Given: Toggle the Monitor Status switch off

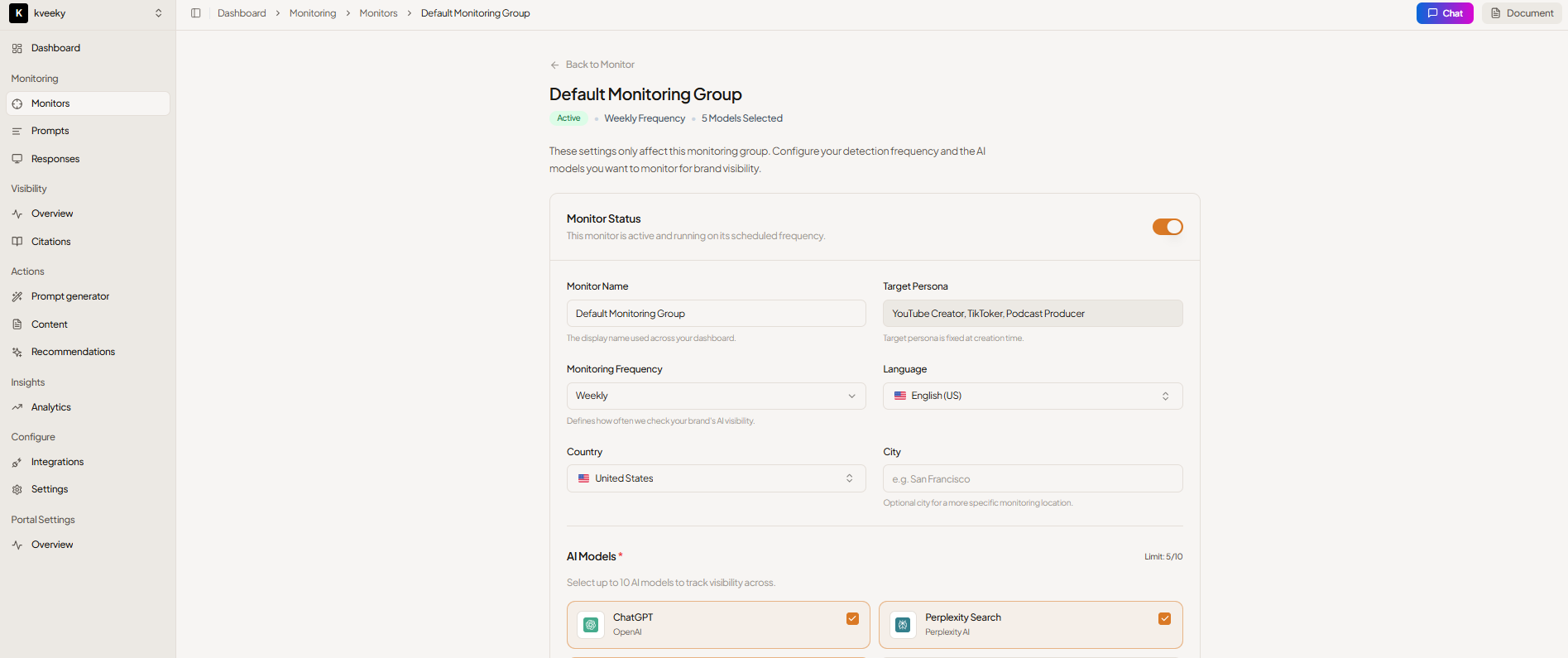Looking at the screenshot, I should pyautogui.click(x=1167, y=227).
